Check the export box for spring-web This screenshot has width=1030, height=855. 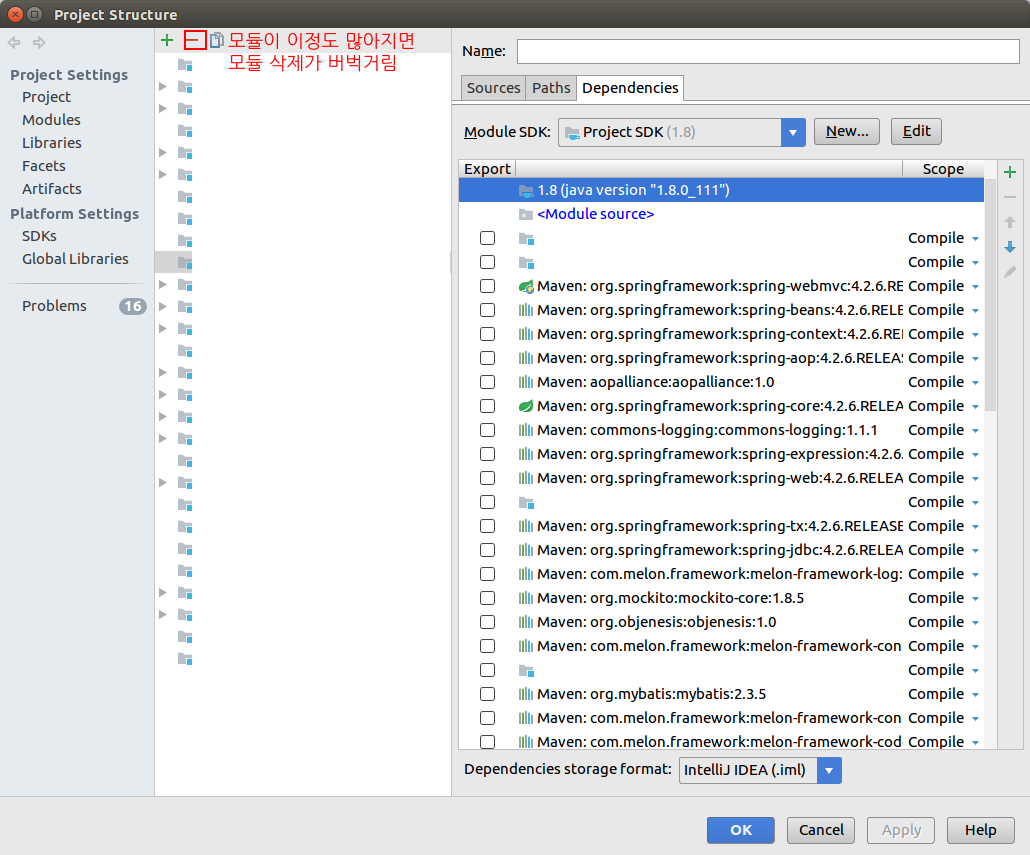[487, 478]
